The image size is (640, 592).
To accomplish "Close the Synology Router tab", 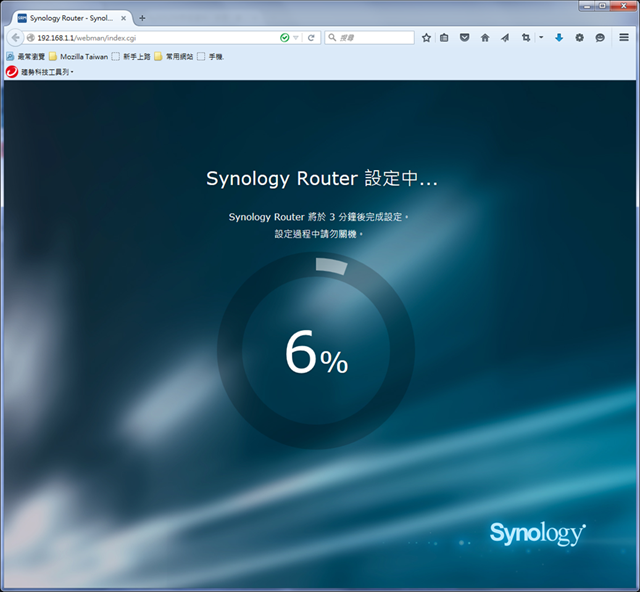I will point(123,18).
